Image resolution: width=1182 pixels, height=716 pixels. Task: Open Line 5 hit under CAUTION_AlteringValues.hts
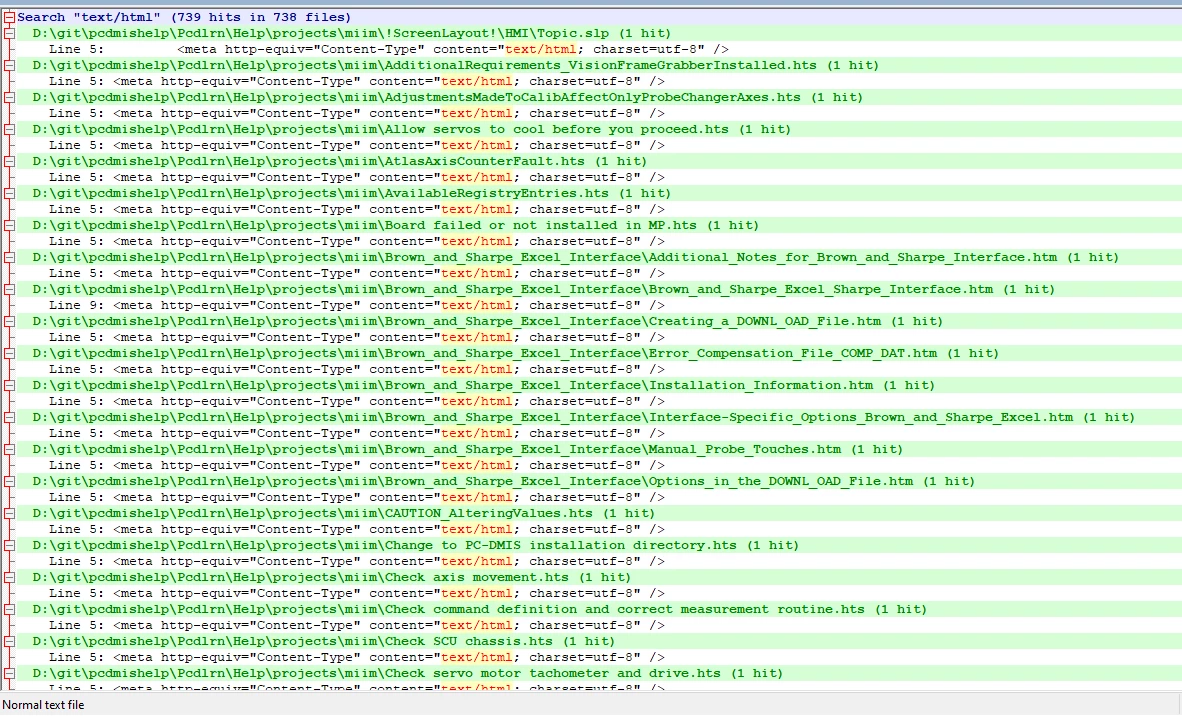coord(357,530)
